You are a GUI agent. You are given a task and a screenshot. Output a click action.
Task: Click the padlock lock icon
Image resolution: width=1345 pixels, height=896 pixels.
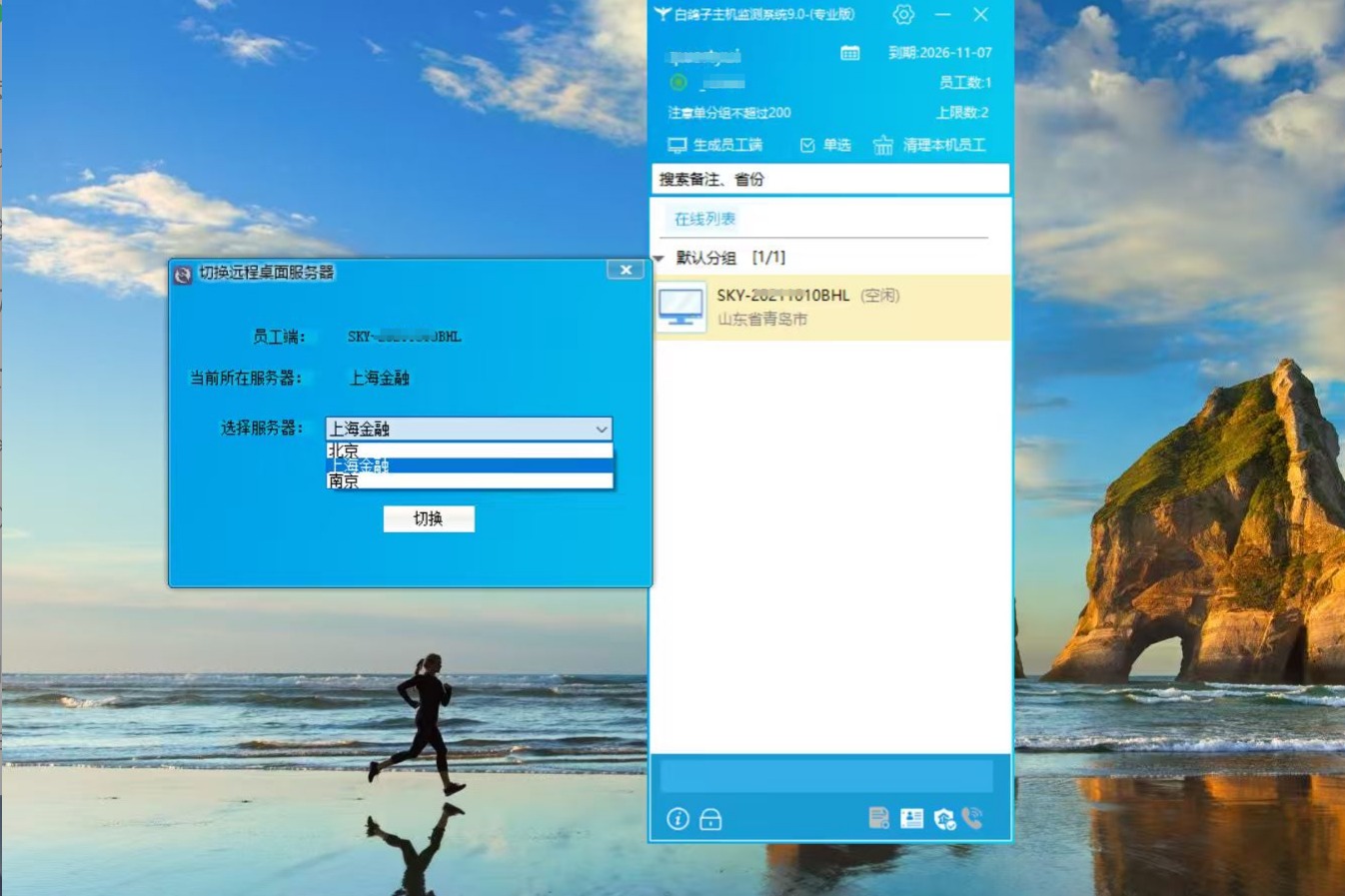tap(710, 819)
